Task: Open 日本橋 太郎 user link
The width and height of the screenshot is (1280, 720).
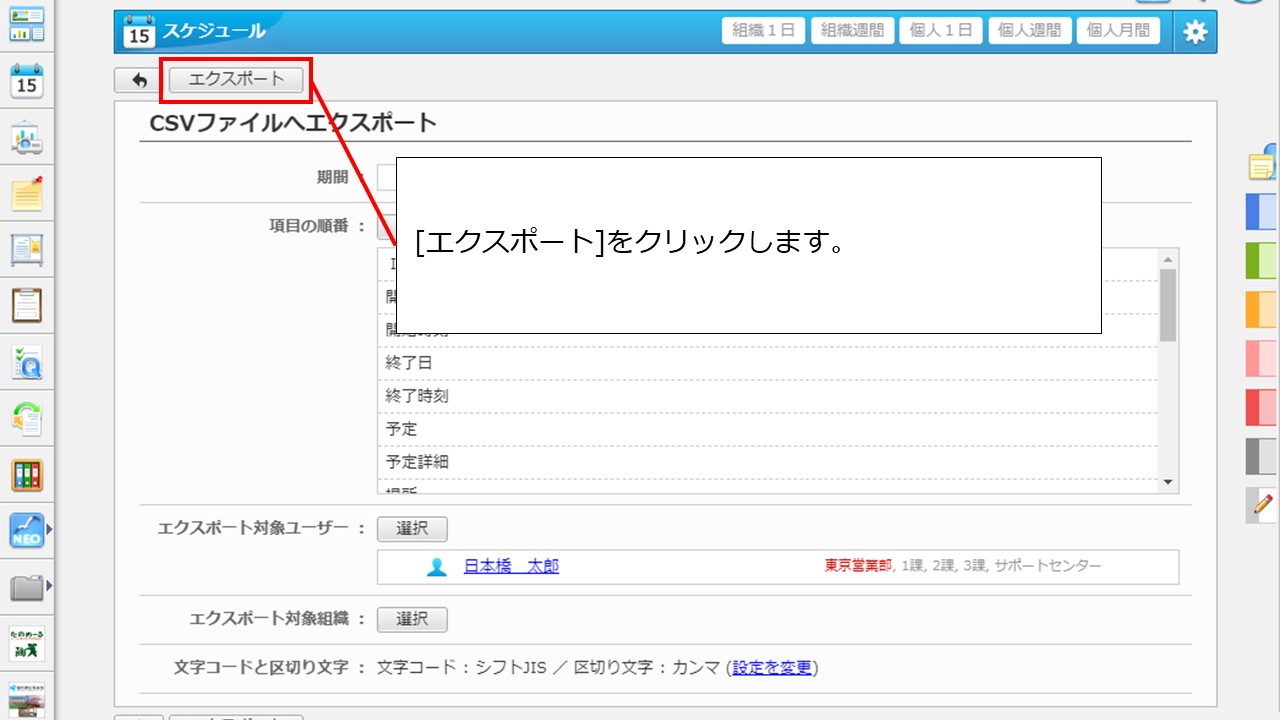Action: point(511,567)
